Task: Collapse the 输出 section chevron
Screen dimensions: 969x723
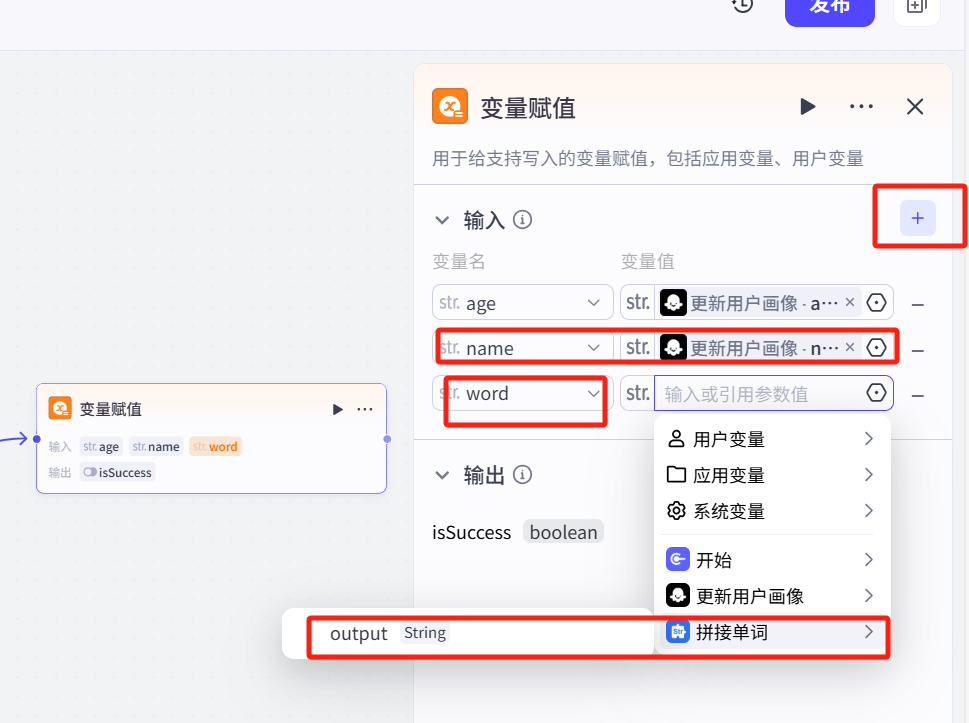Action: [442, 475]
